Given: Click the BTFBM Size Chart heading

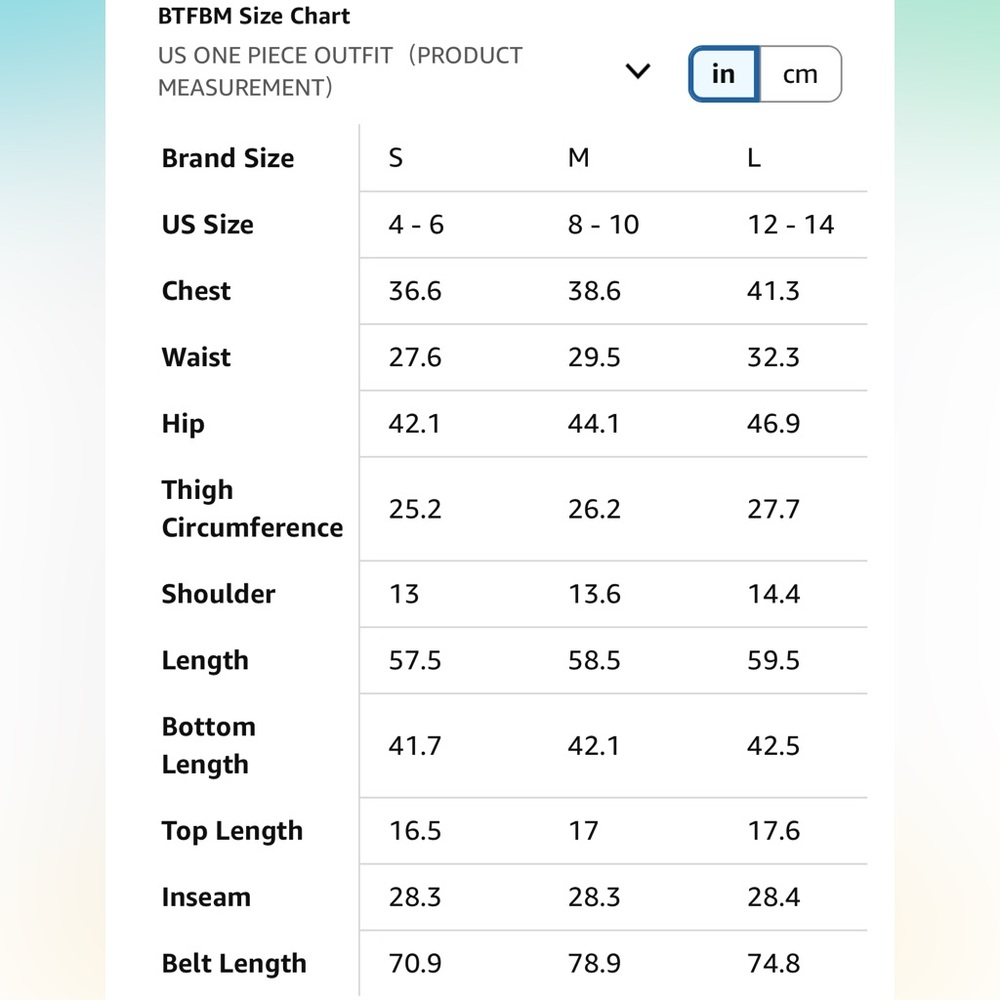Looking at the screenshot, I should [254, 16].
